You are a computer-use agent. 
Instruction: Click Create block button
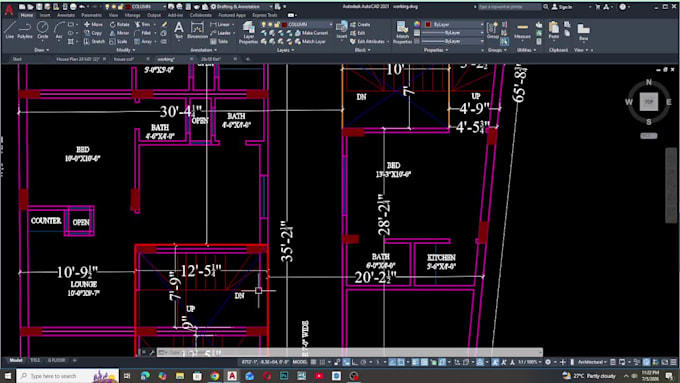coord(360,24)
